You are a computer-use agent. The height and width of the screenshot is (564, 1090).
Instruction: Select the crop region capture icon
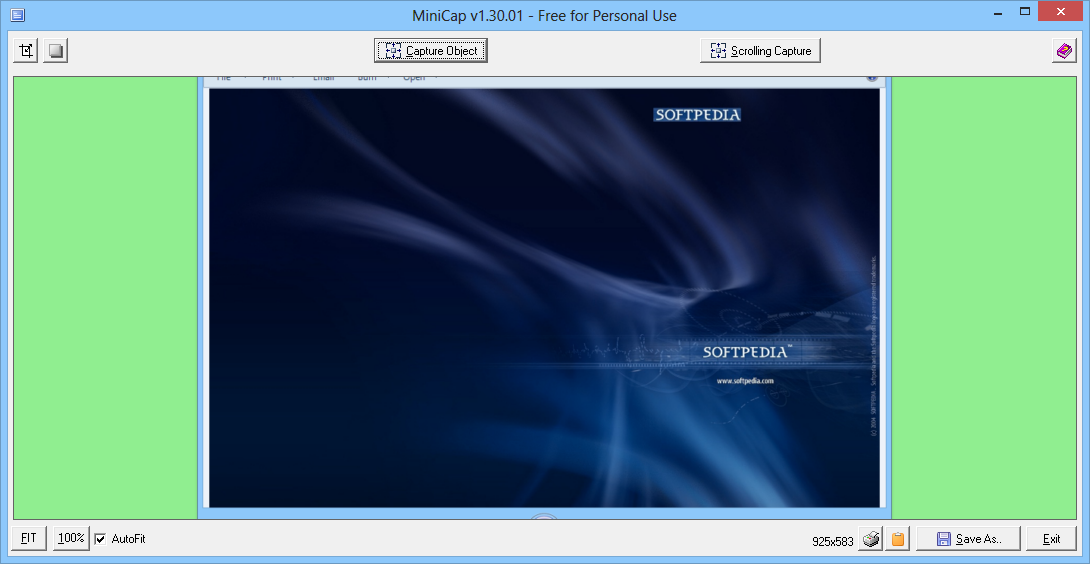(26, 51)
